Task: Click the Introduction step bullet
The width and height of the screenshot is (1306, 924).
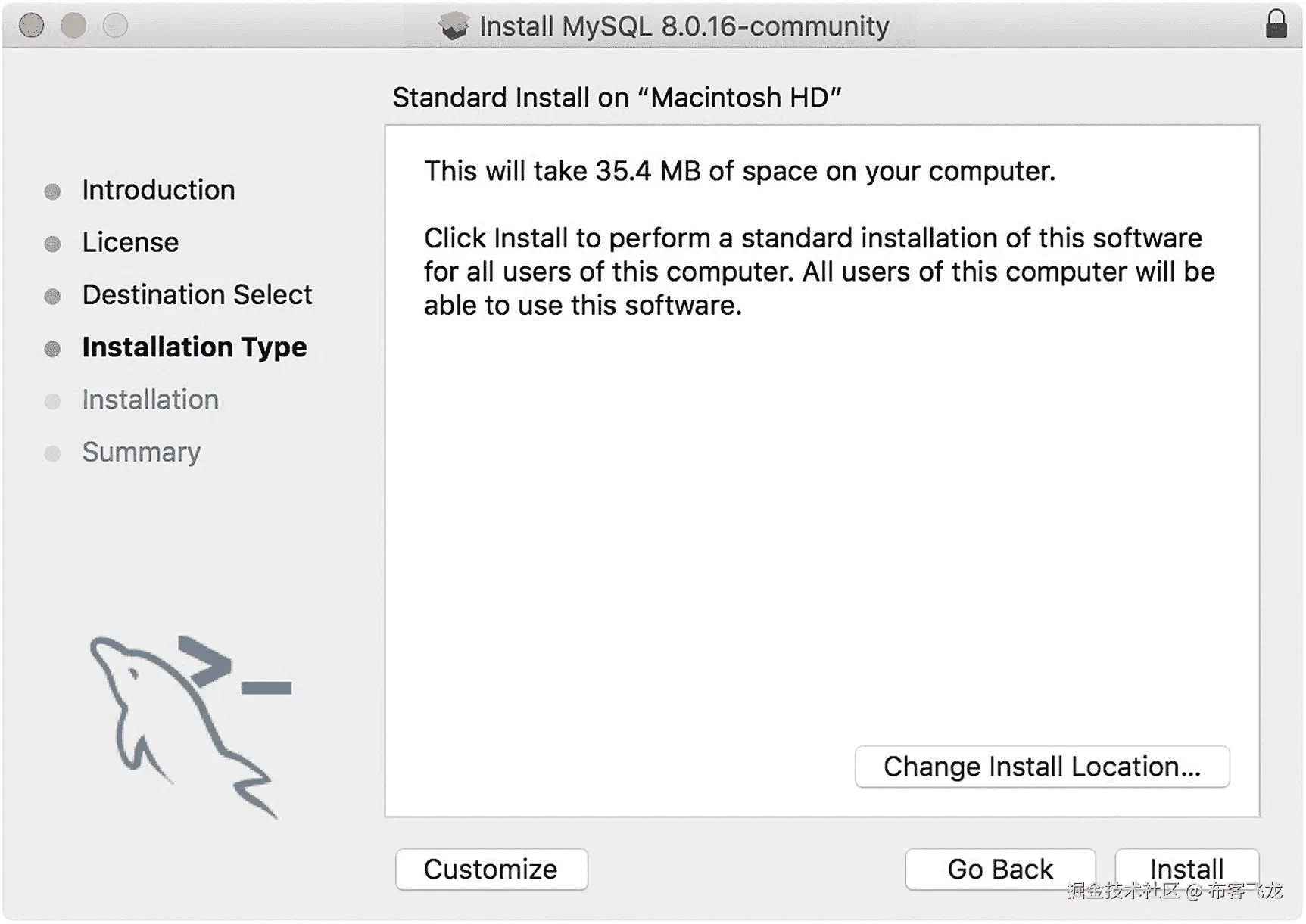Action: [52, 191]
